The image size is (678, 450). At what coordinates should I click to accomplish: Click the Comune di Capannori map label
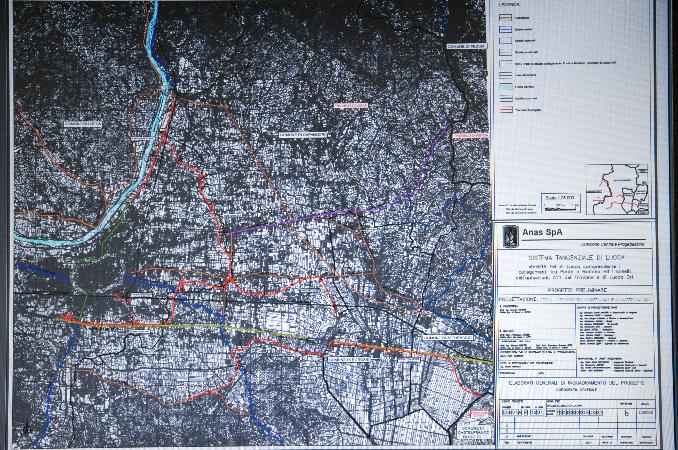point(303,133)
